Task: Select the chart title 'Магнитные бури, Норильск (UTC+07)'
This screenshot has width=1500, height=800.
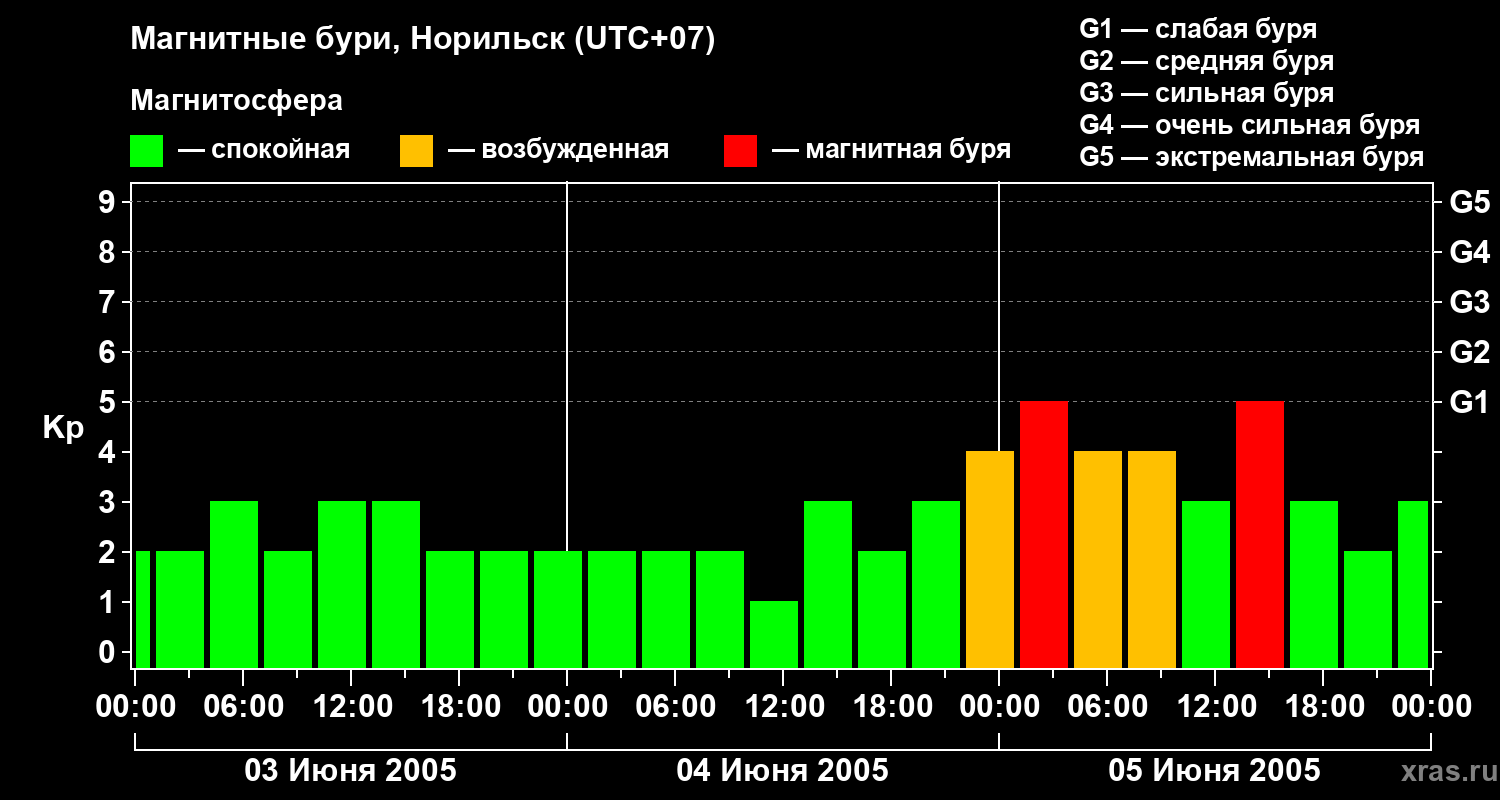Action: pyautogui.click(x=423, y=40)
